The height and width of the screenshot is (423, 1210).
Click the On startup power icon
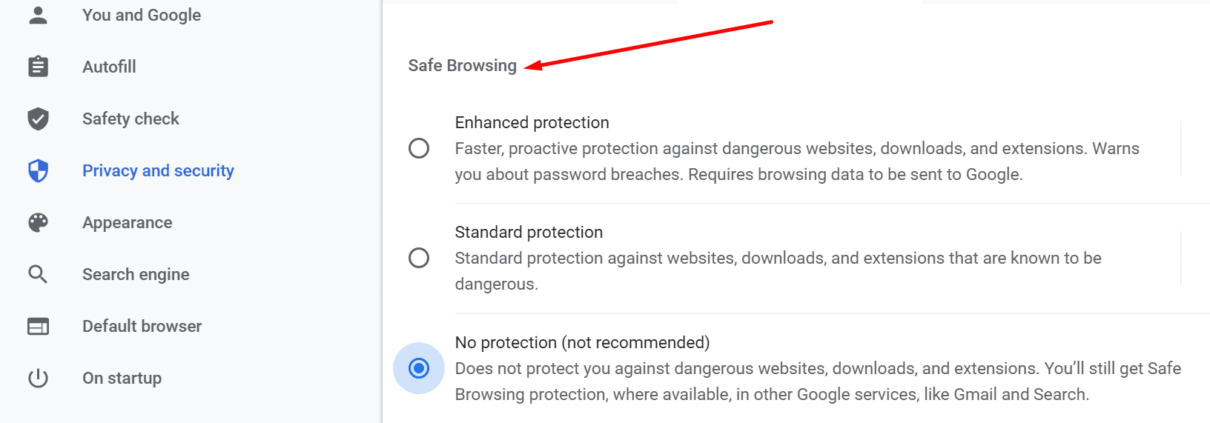[x=38, y=378]
